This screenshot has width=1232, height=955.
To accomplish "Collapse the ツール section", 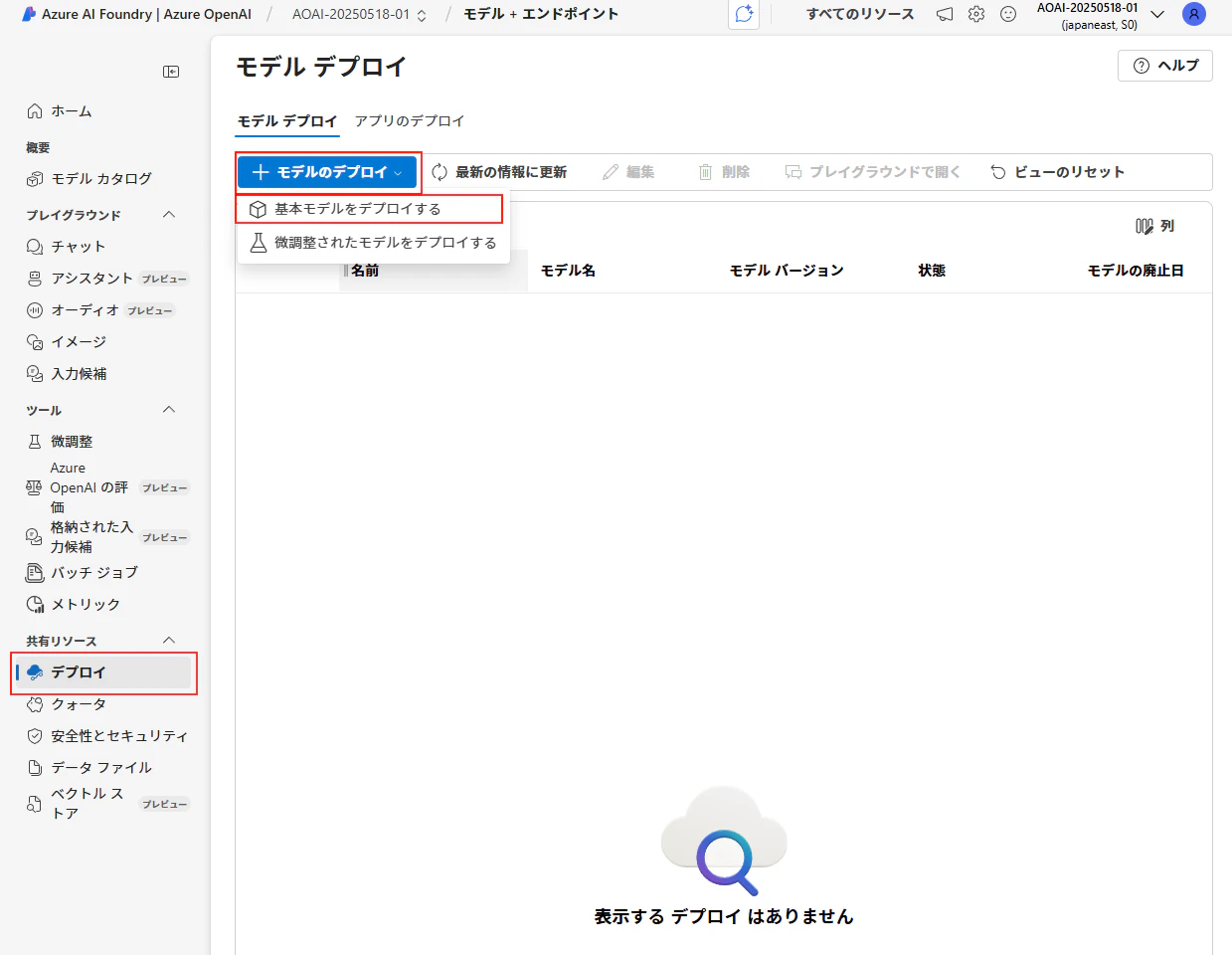I will 169,410.
